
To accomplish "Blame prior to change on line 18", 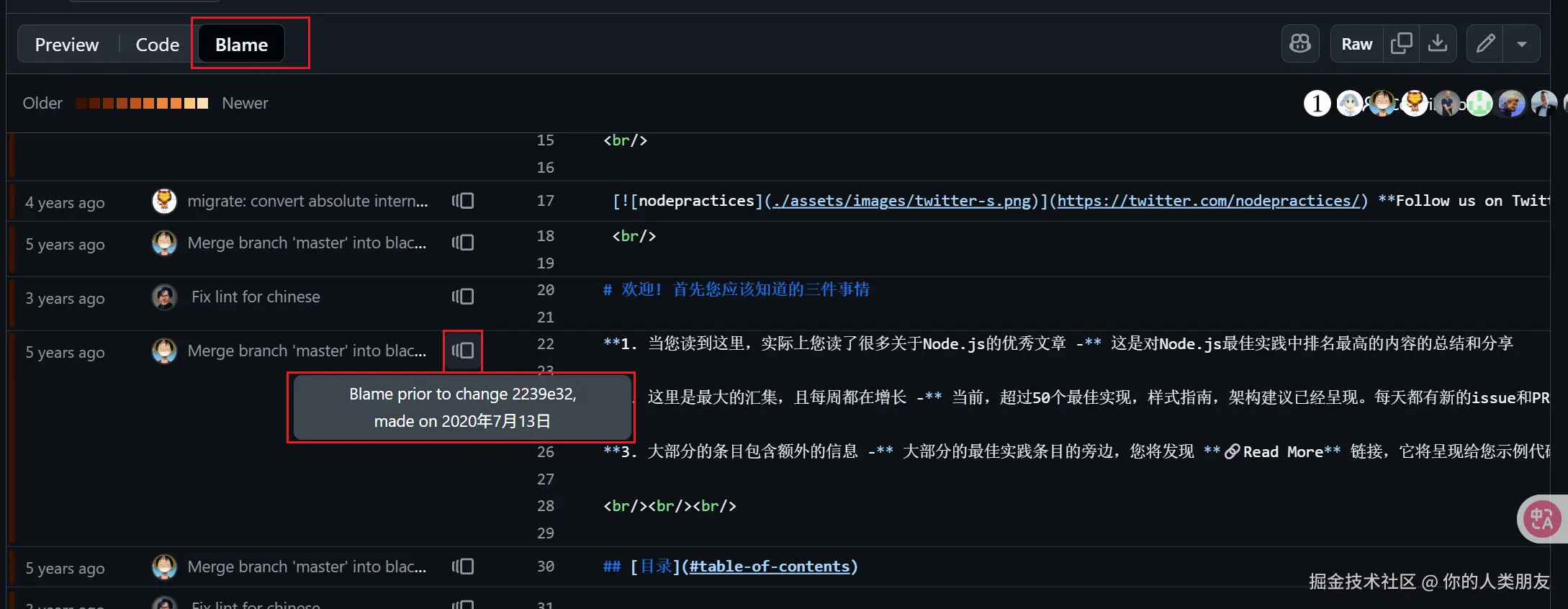I will click(x=463, y=243).
